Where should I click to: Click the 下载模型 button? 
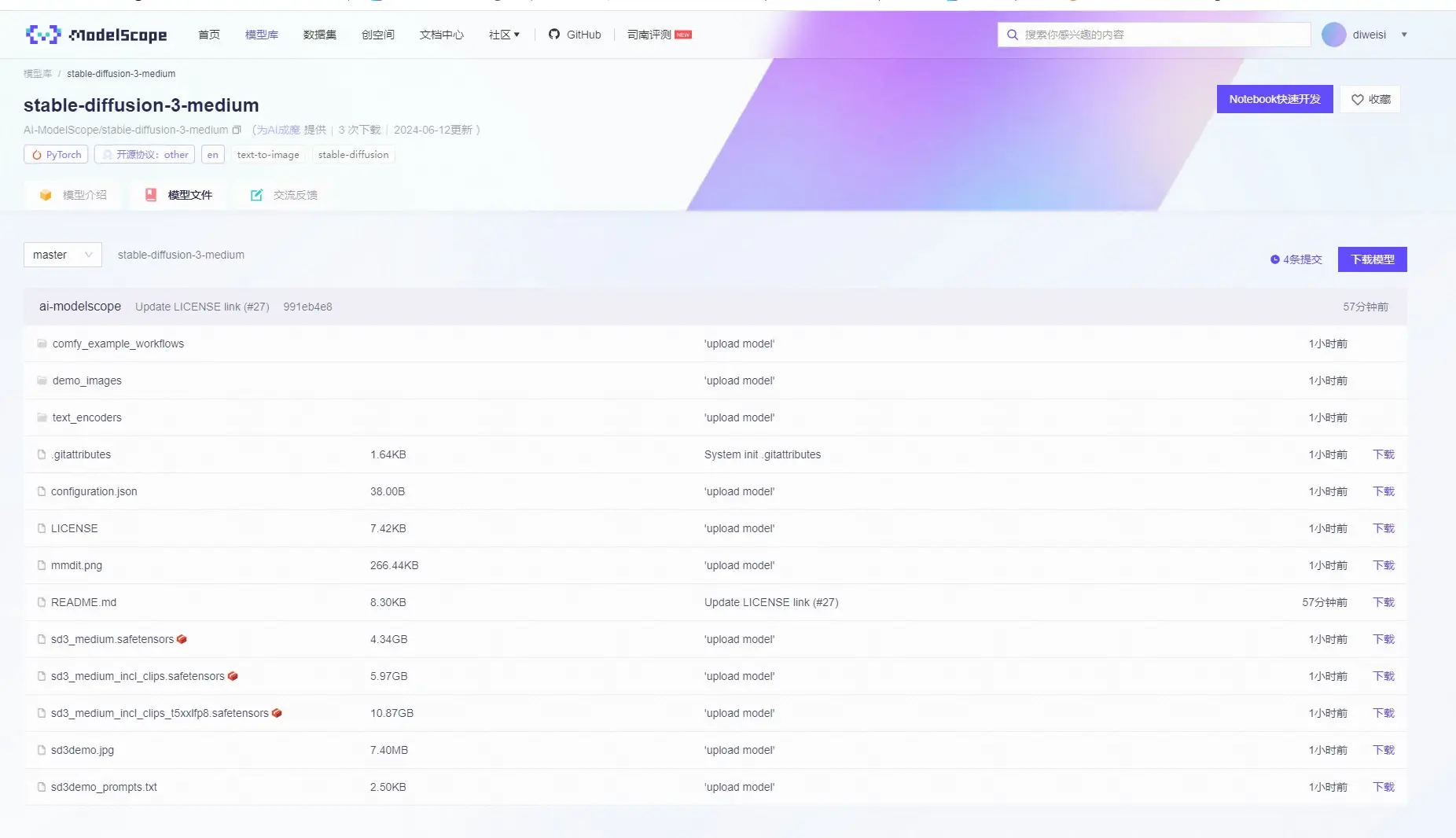point(1373,259)
